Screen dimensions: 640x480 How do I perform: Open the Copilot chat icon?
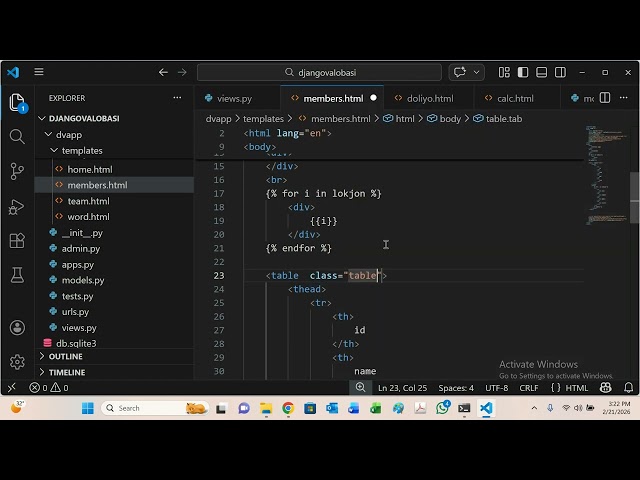click(x=460, y=72)
